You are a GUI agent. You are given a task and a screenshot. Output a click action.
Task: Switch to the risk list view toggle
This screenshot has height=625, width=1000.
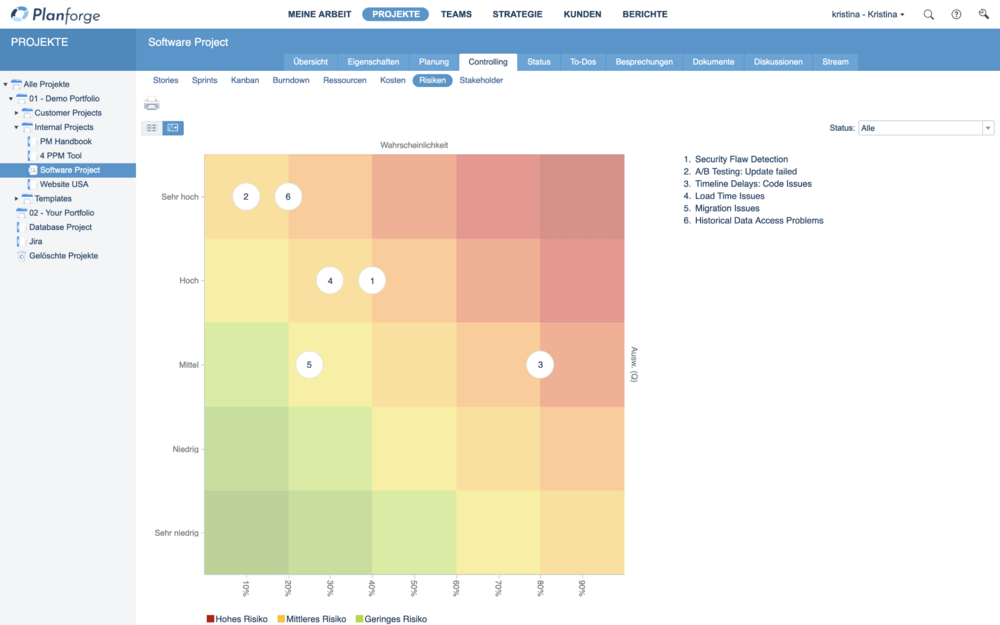152,128
